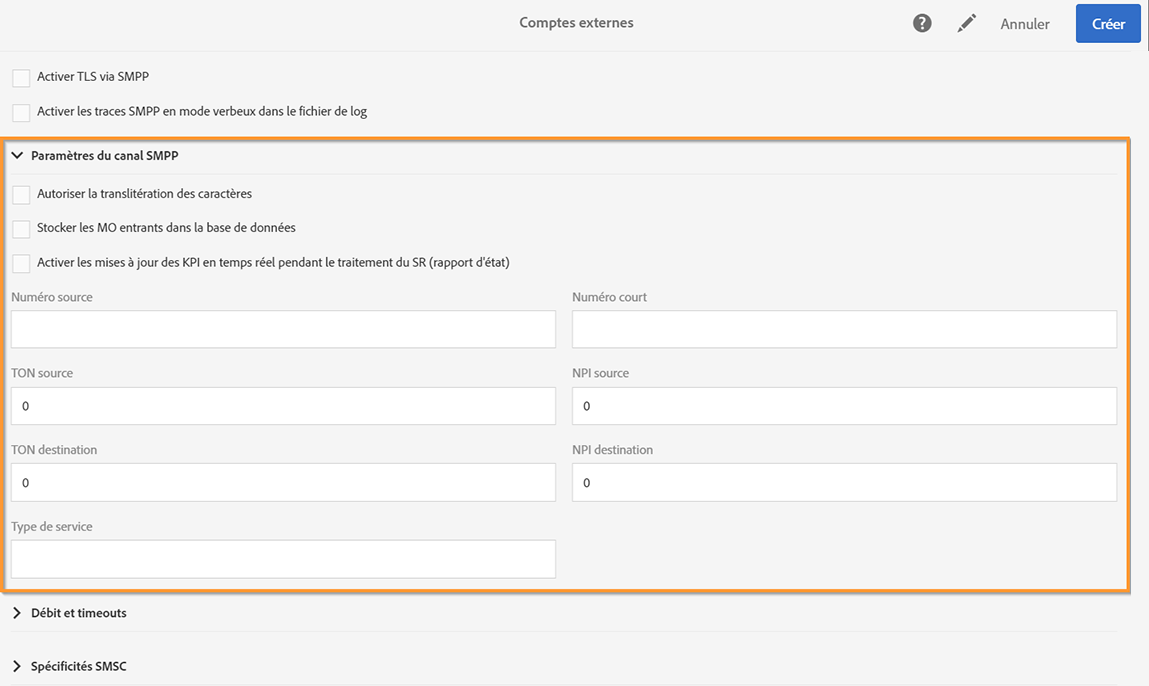Click the Annuler button
Screen dimensions: 1149x686
pyautogui.click(x=1025, y=24)
